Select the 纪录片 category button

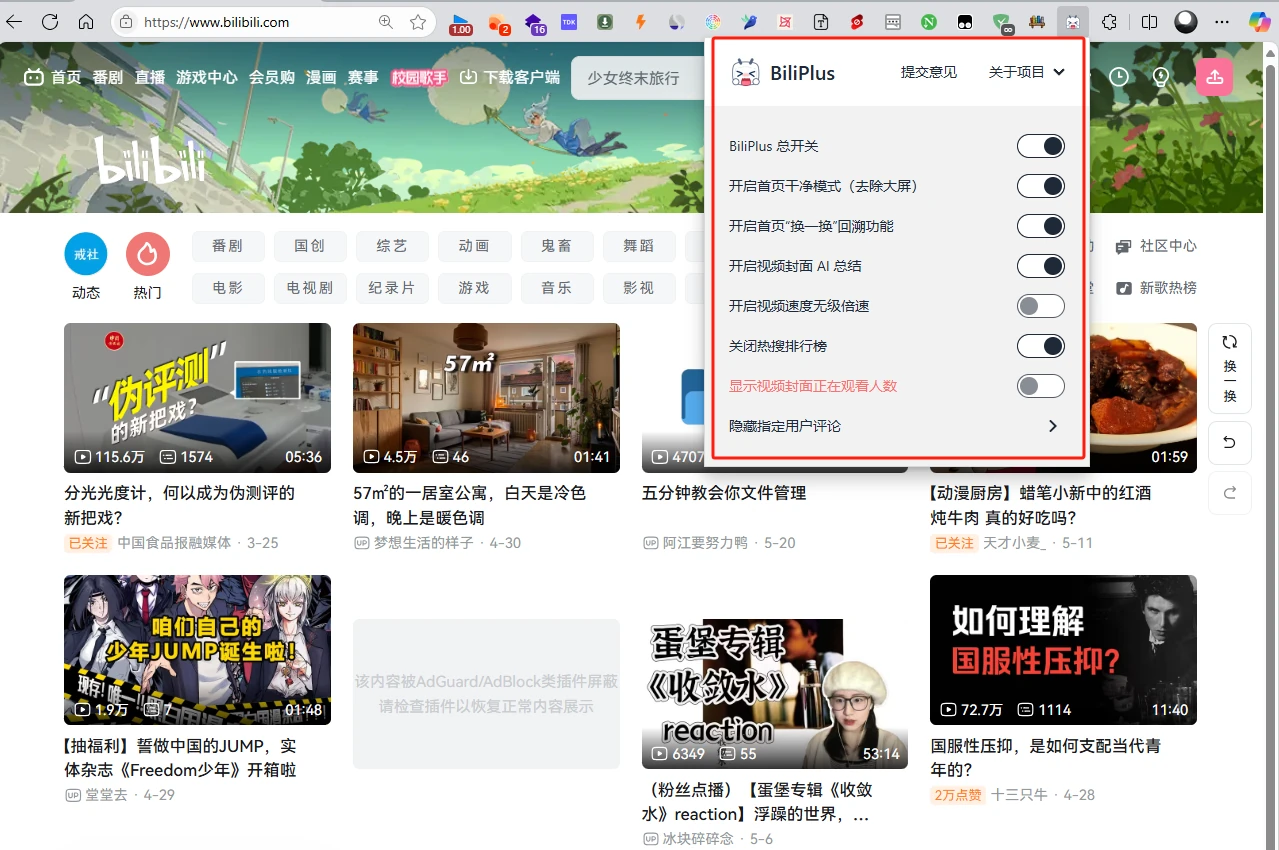tap(392, 288)
